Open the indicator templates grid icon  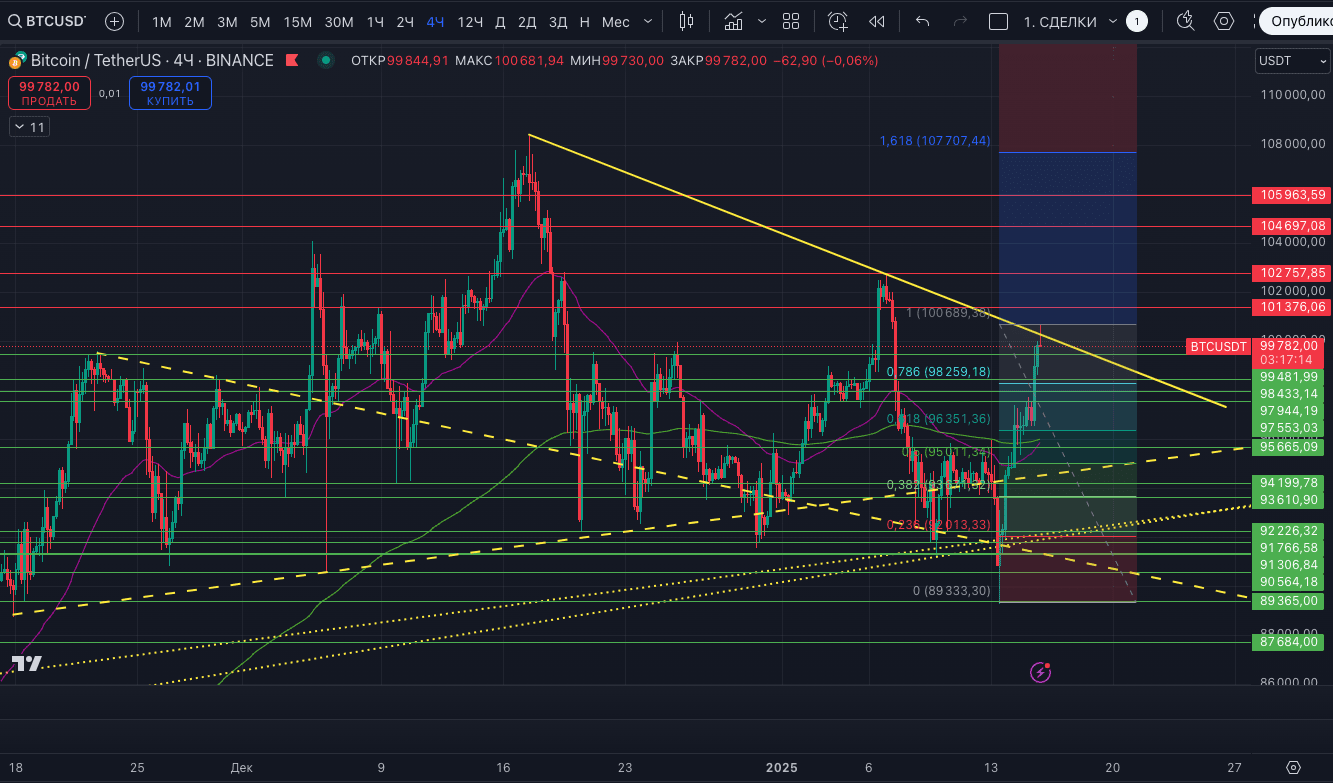[x=791, y=21]
